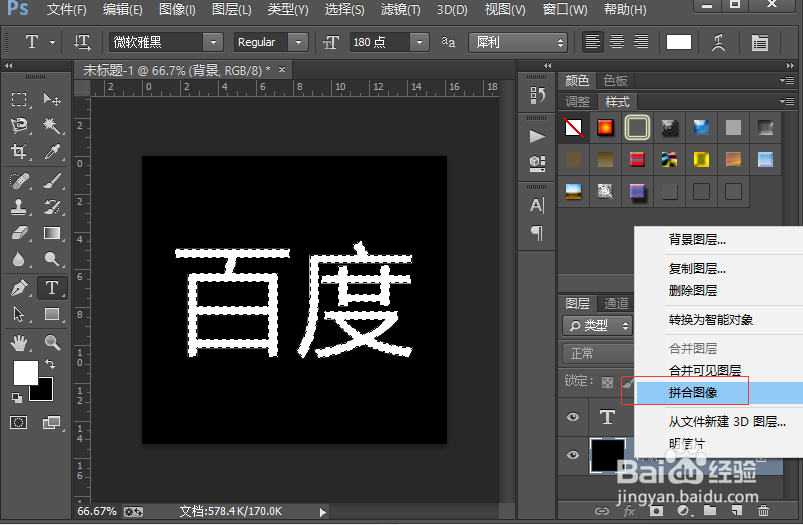Open Styles panel flyout menu

(787, 101)
